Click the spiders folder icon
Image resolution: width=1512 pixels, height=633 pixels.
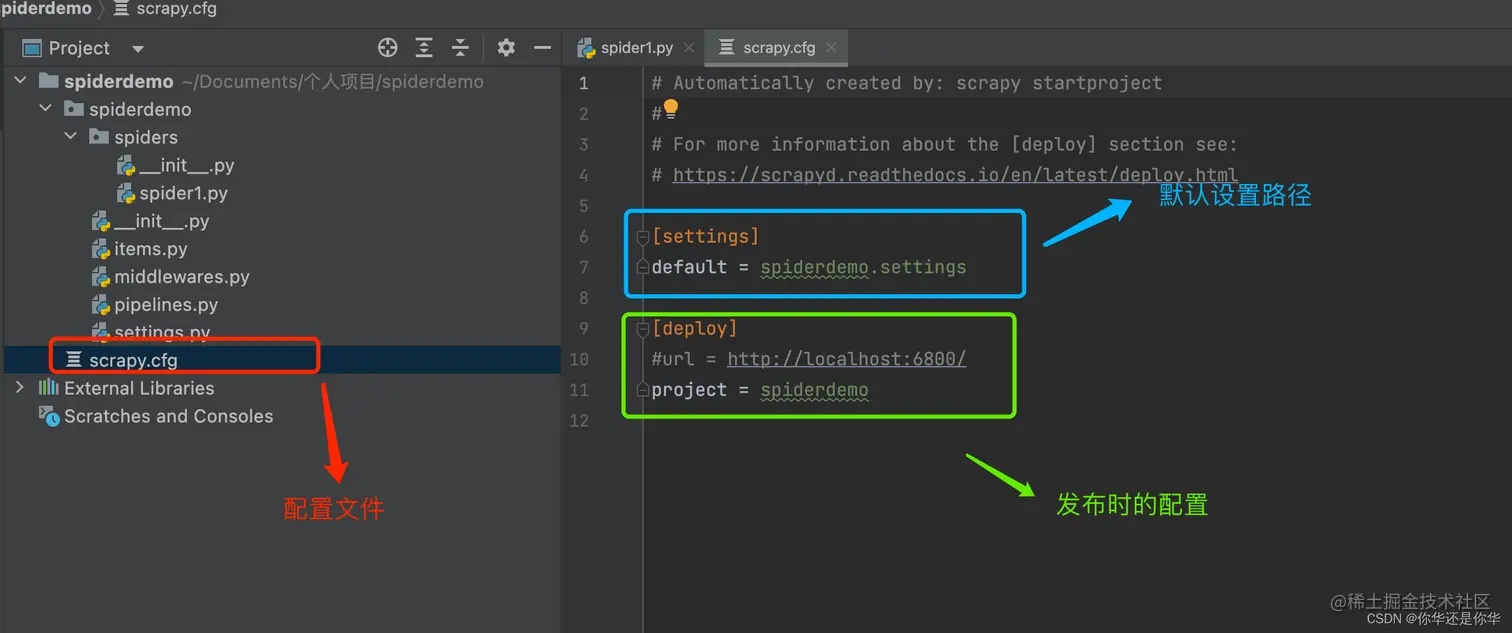98,137
